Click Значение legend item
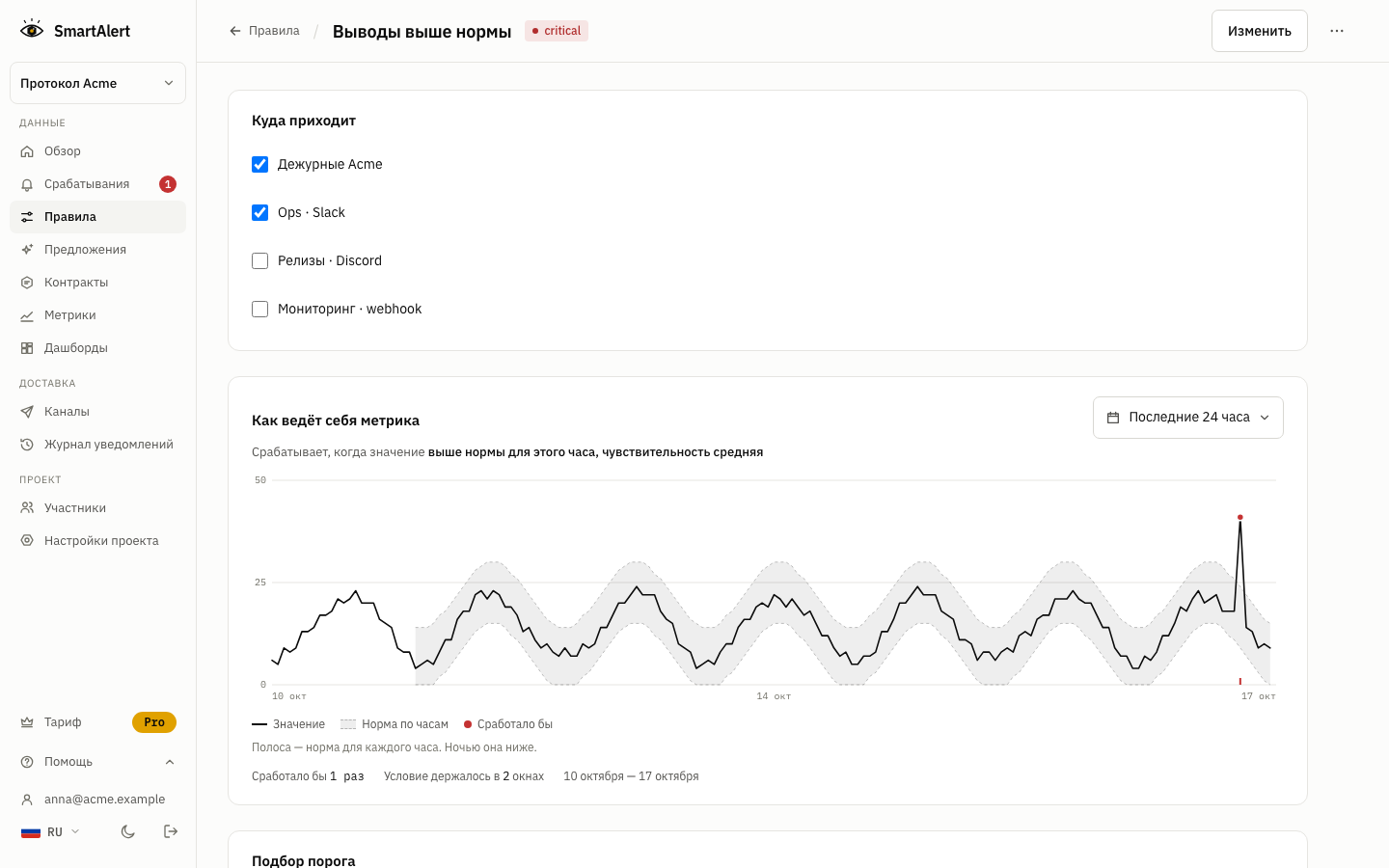The height and width of the screenshot is (868, 1389). [x=288, y=724]
